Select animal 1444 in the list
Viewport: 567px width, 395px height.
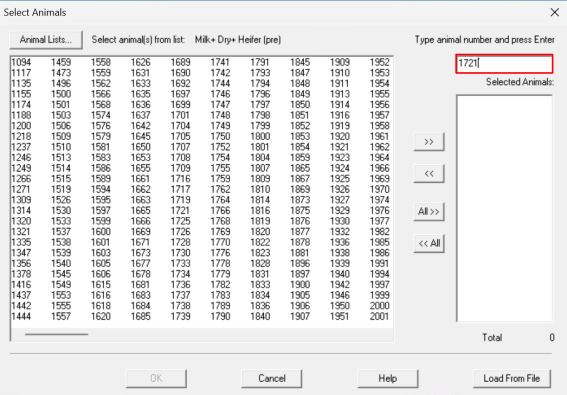point(21,317)
